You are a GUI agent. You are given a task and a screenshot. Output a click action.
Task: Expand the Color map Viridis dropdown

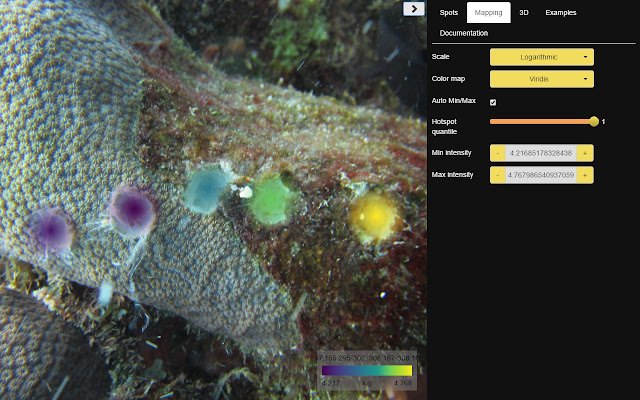tap(541, 79)
